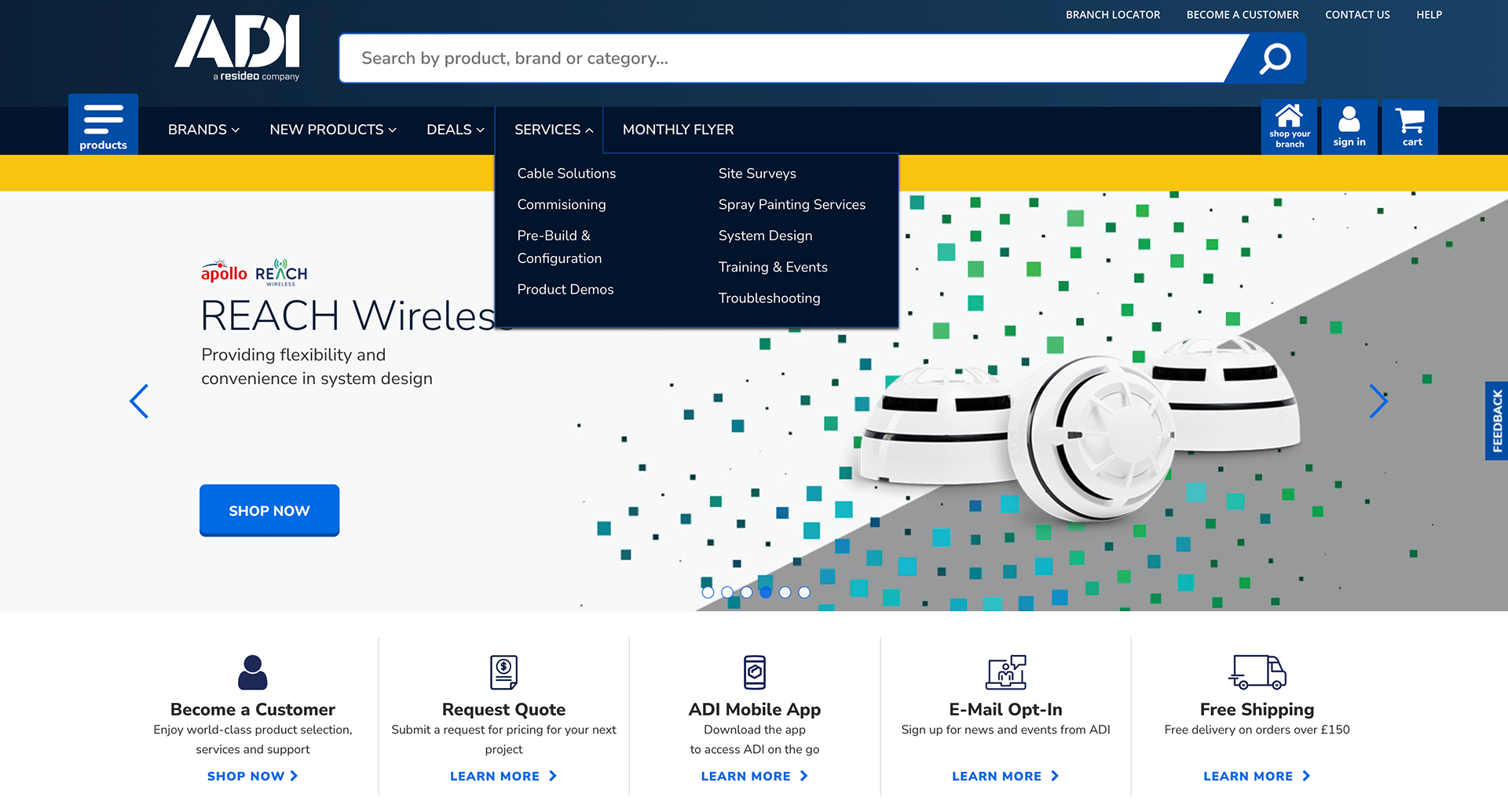Expand the Brands dropdown
The image size is (1508, 812).
(x=203, y=130)
